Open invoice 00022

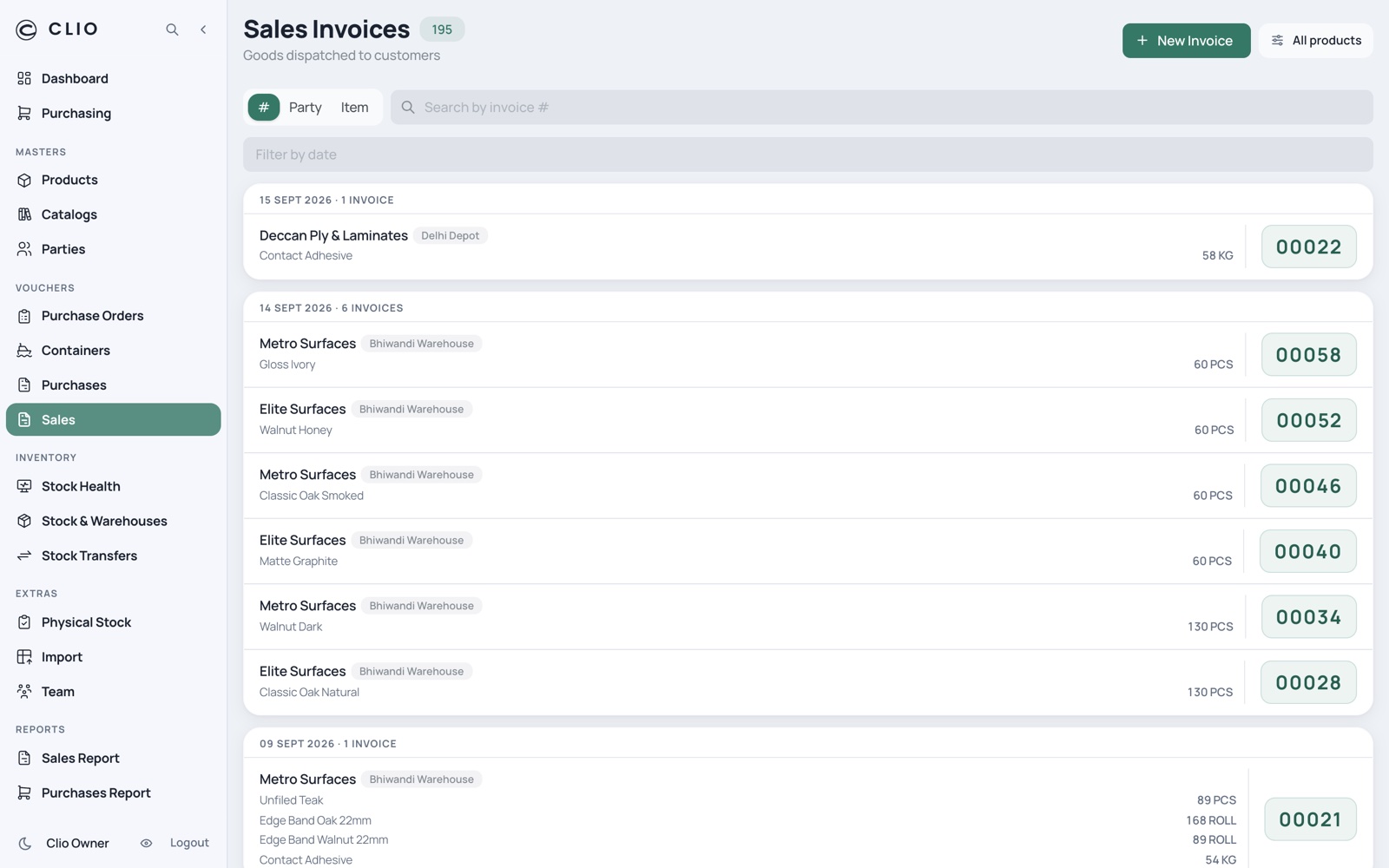[x=1308, y=247]
